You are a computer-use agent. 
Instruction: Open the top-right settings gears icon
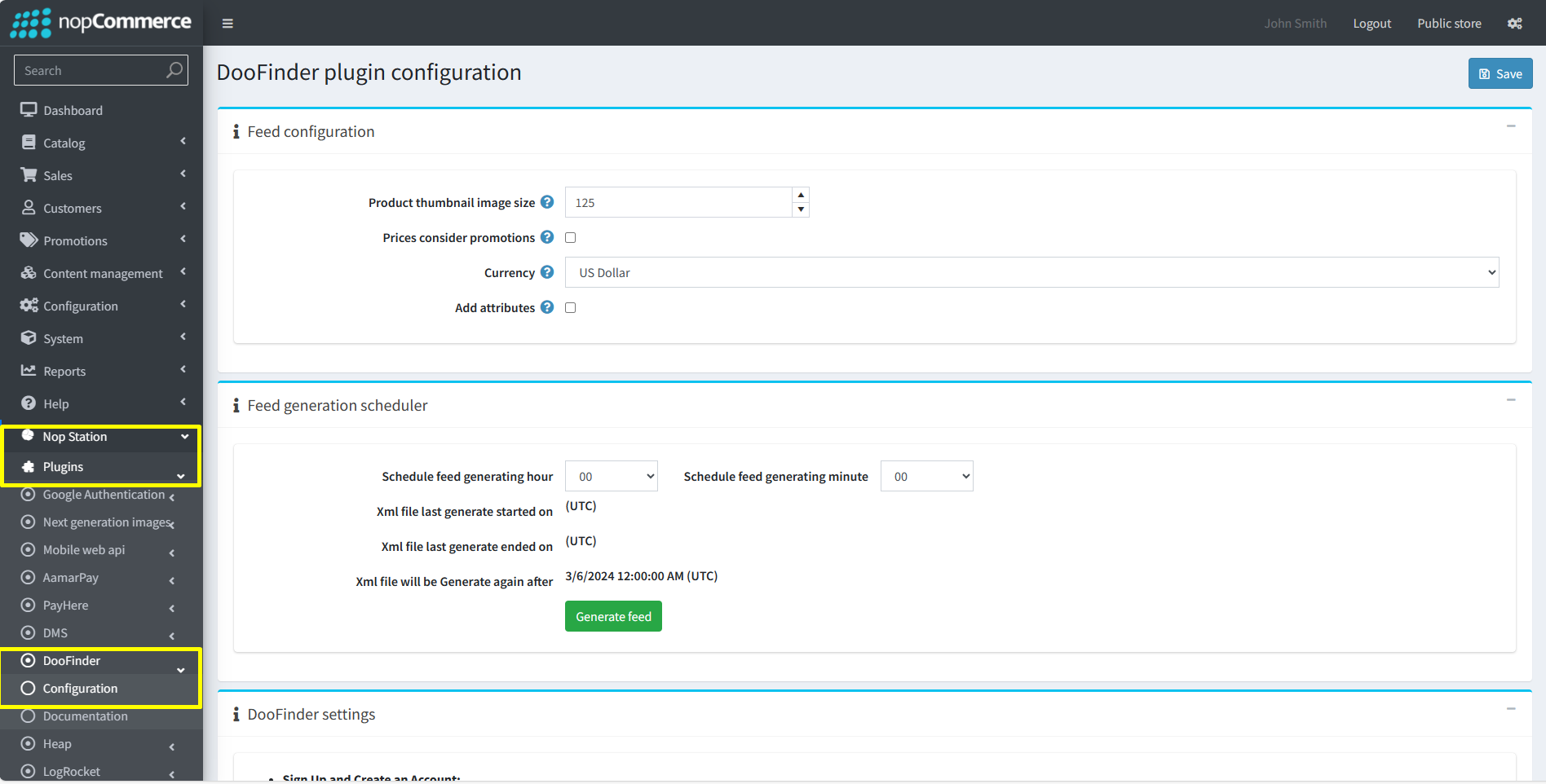pos(1514,24)
